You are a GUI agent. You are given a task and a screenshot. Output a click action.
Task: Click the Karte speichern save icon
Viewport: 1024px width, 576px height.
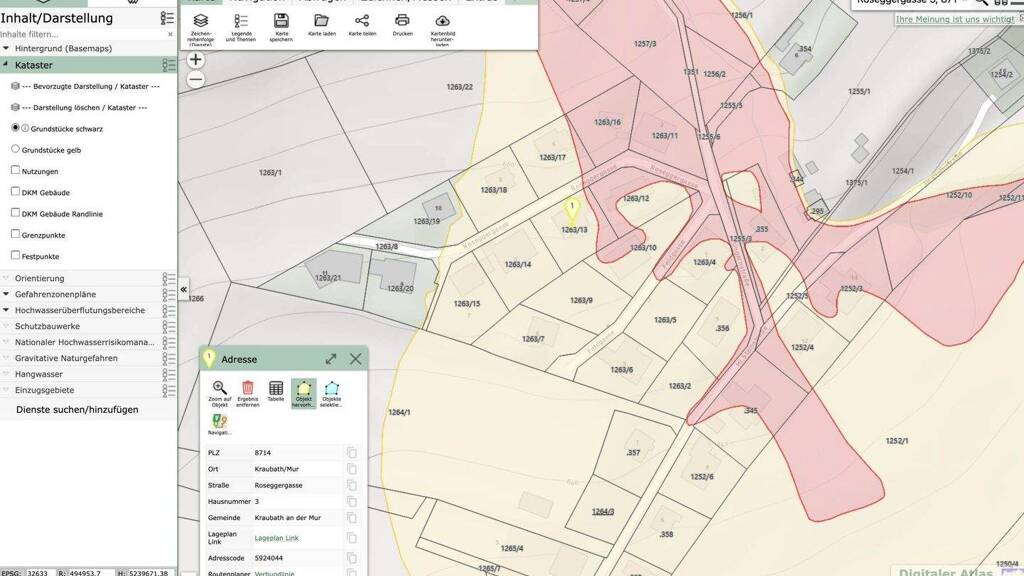(281, 21)
